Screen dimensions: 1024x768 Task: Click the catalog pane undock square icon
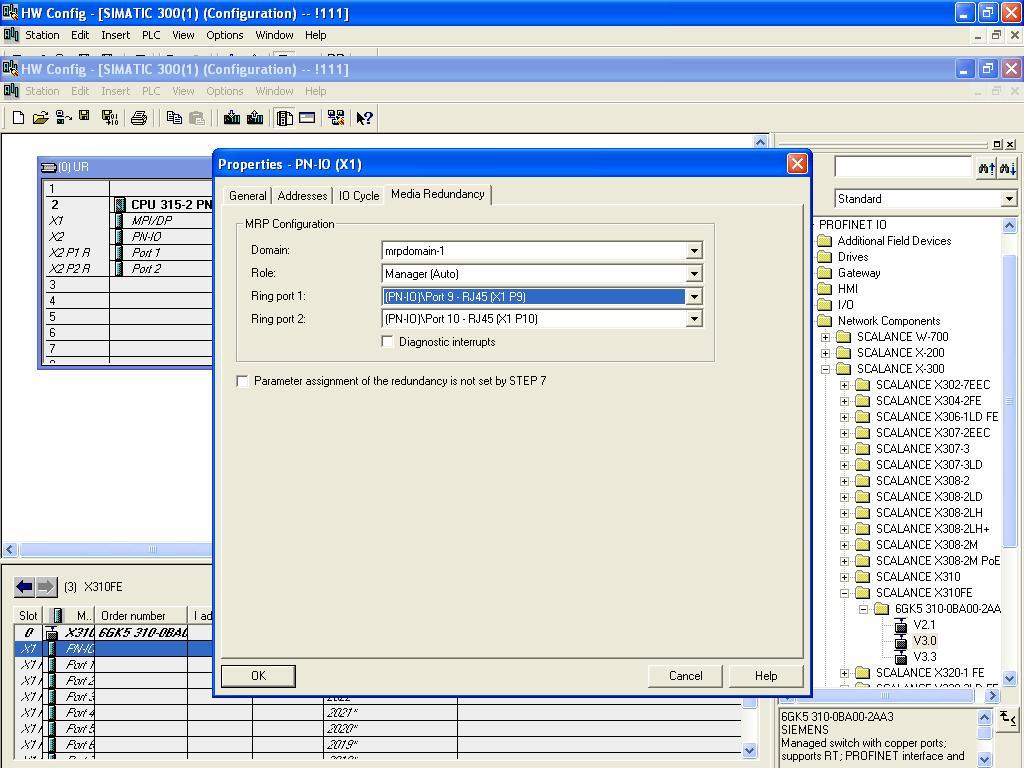click(997, 144)
